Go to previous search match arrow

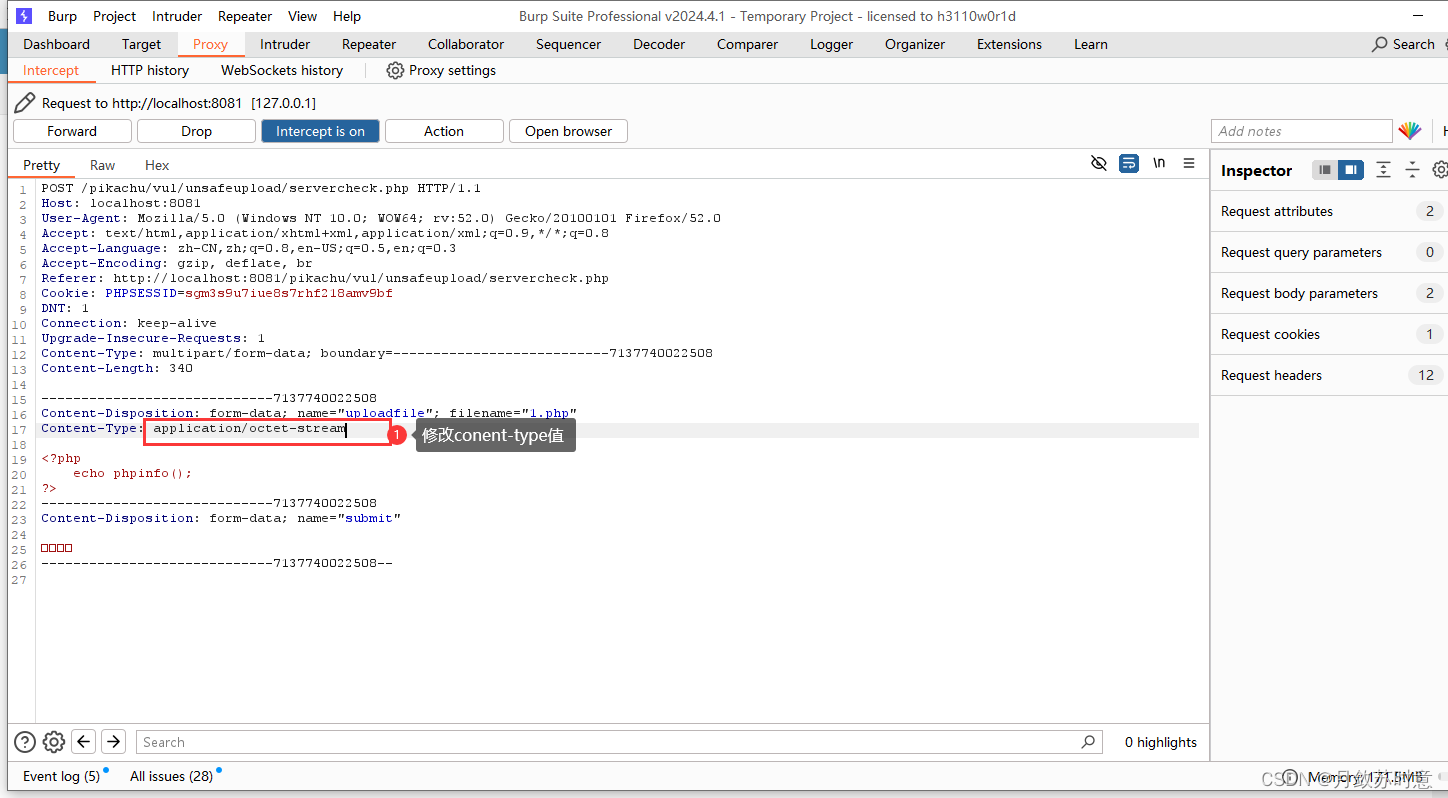pos(84,741)
